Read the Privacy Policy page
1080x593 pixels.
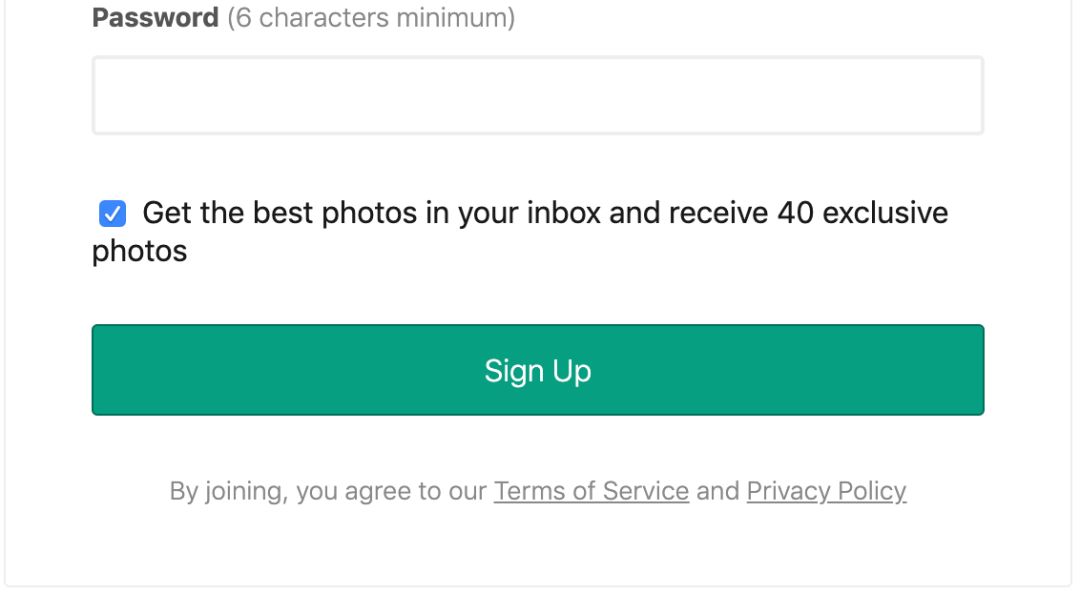[x=826, y=491]
